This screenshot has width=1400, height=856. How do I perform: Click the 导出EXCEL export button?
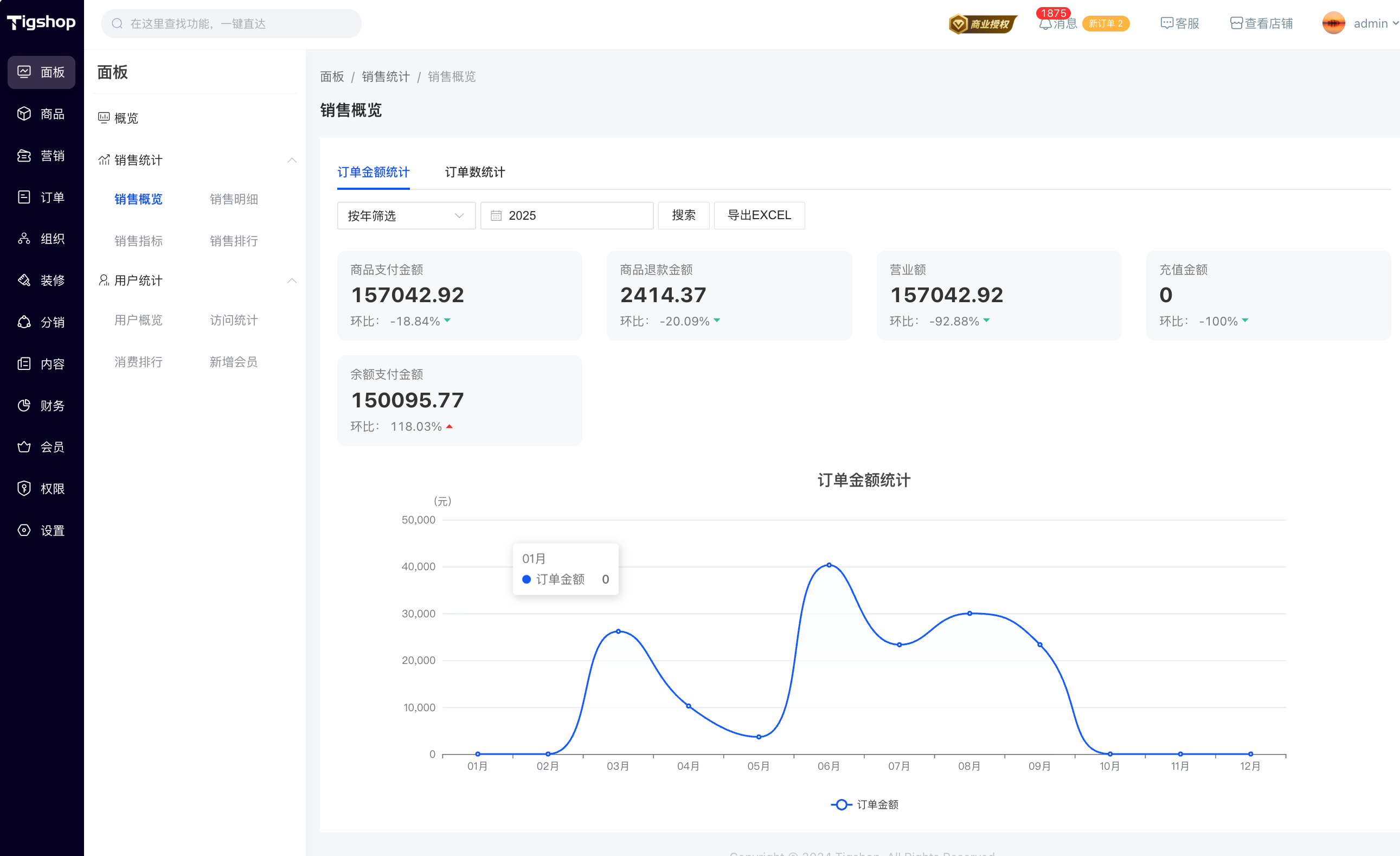759,215
